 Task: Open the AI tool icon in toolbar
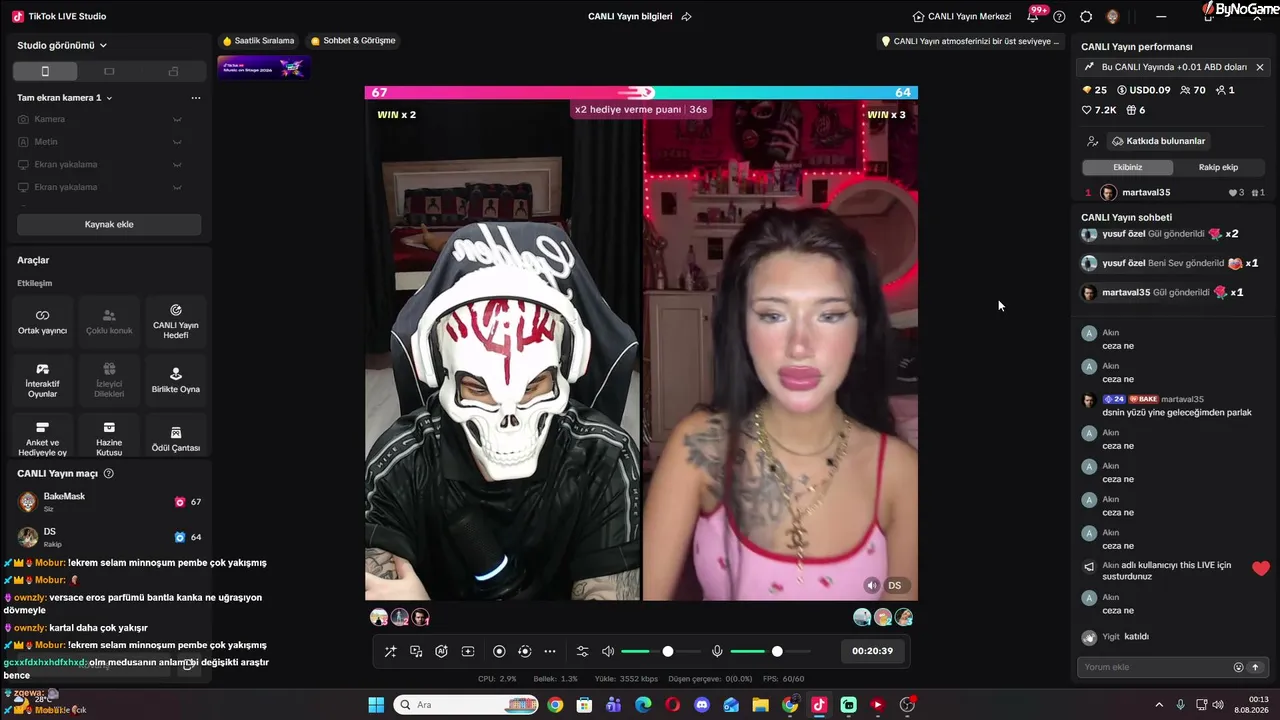441,651
